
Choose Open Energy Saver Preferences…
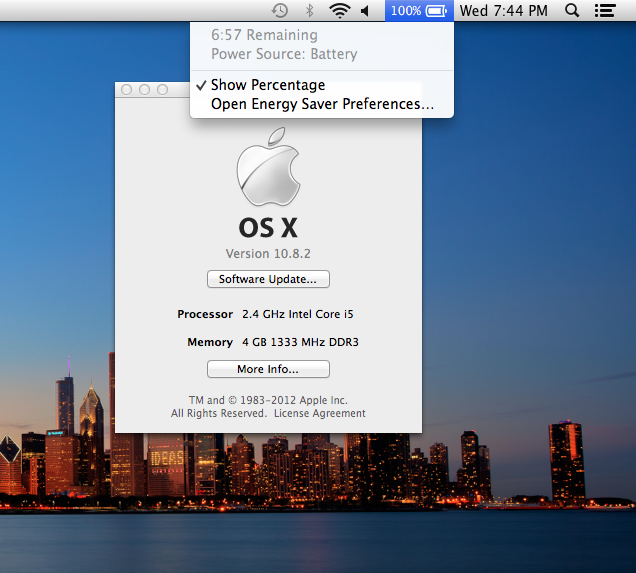[322, 104]
